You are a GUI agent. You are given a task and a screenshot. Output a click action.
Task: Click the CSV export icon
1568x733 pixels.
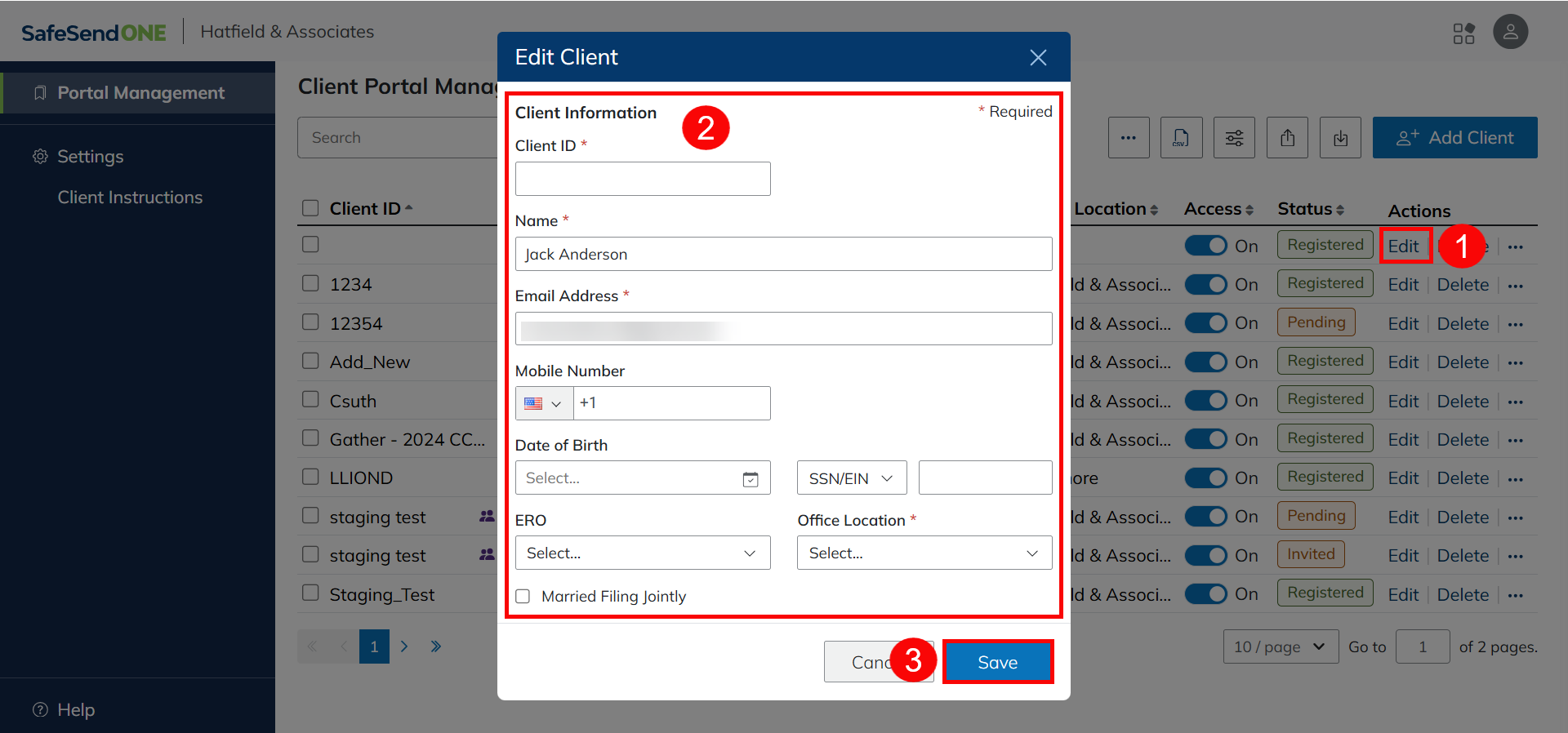point(1181,138)
